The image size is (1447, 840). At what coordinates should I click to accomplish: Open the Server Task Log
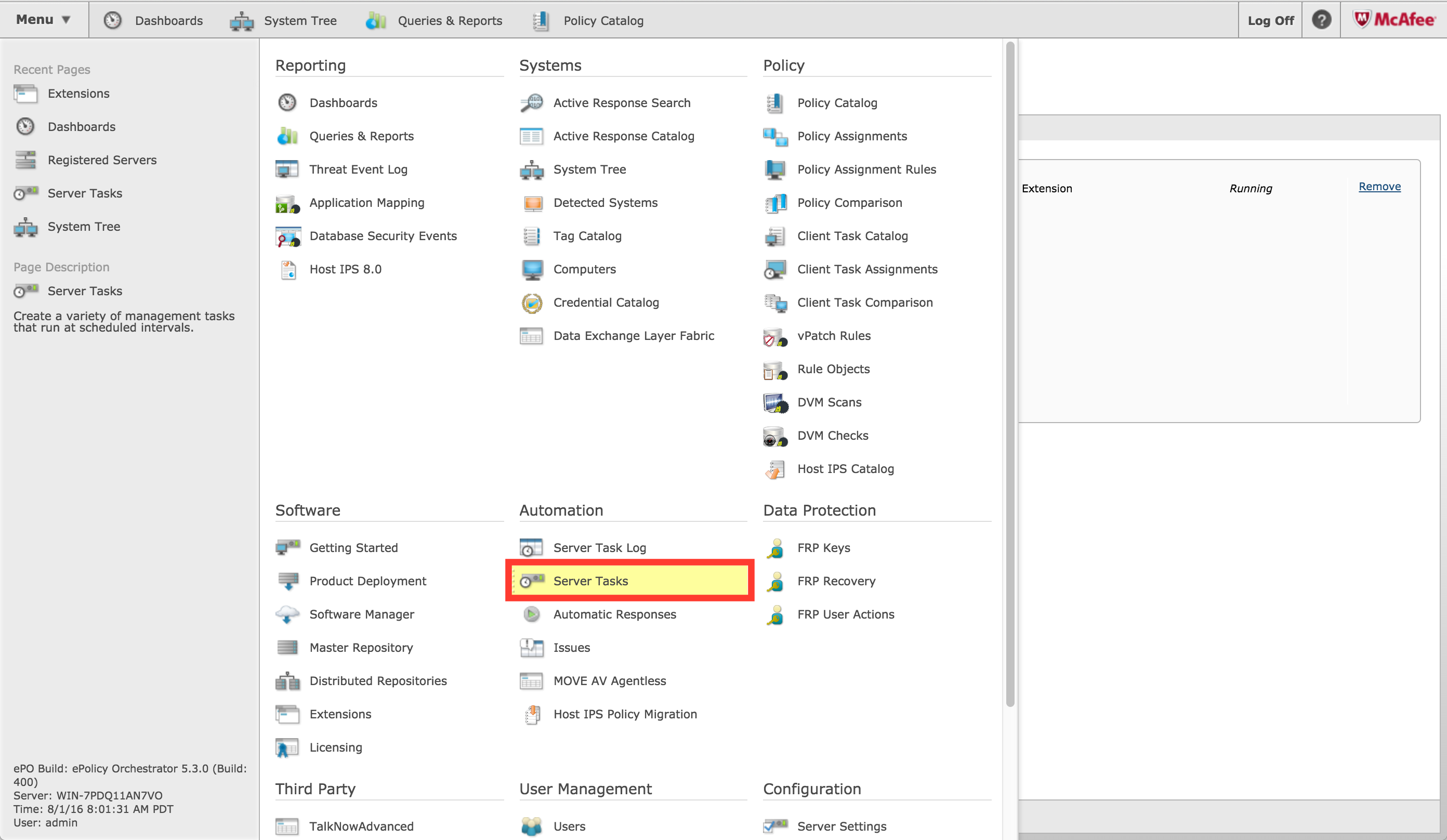pos(599,547)
